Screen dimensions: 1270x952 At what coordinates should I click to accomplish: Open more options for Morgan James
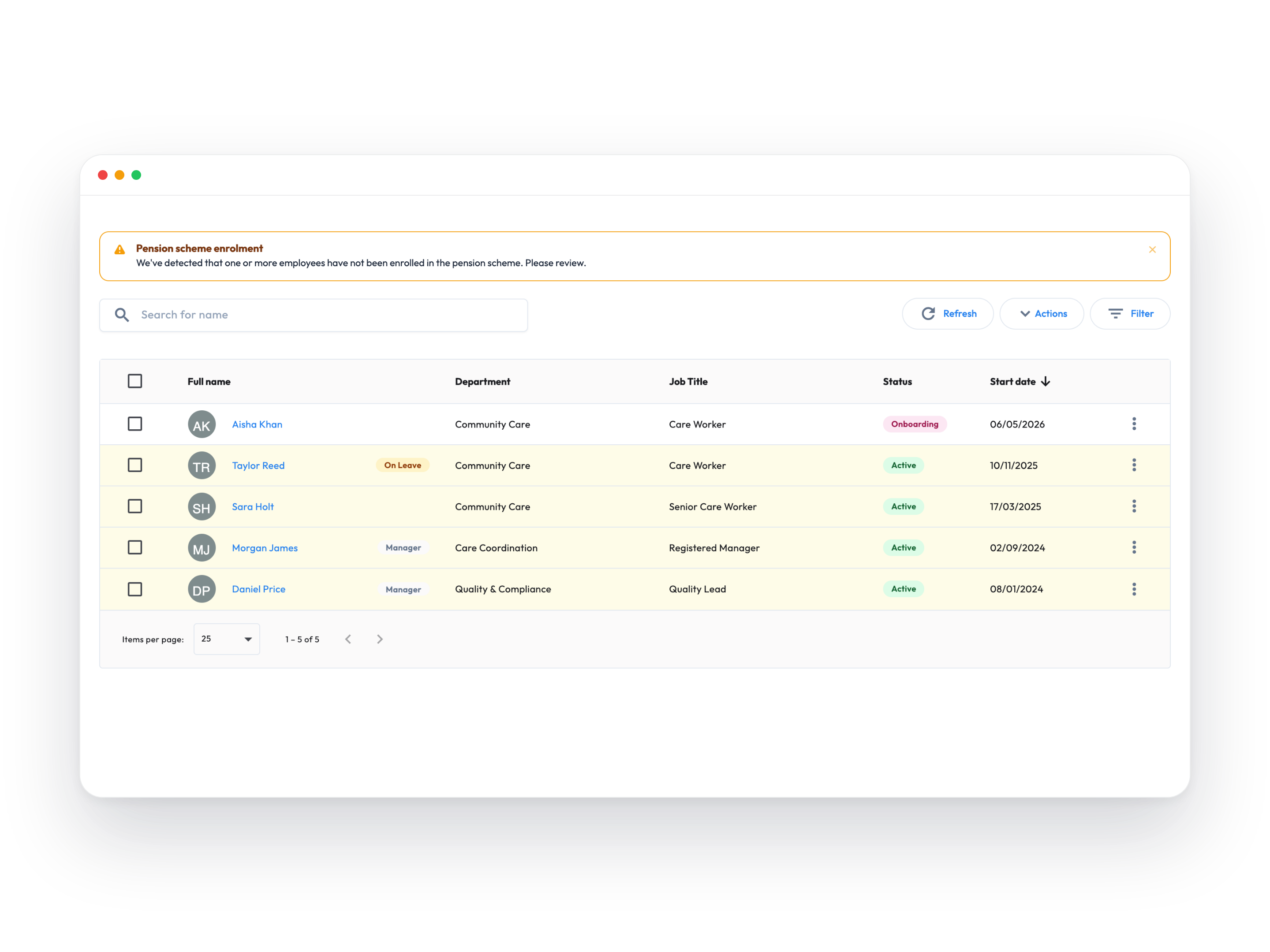coord(1134,547)
